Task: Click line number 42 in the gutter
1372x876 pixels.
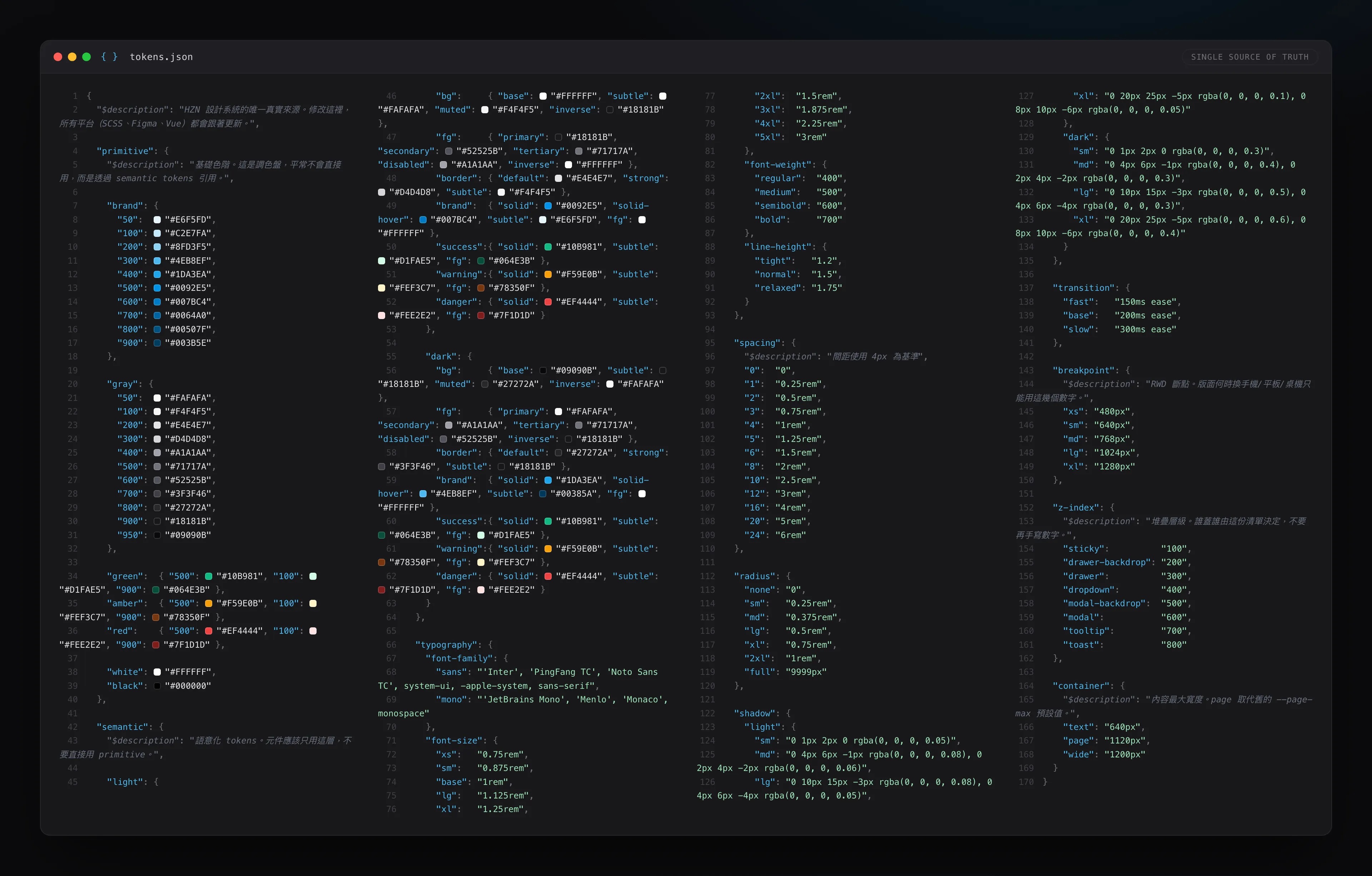Action: click(73, 727)
